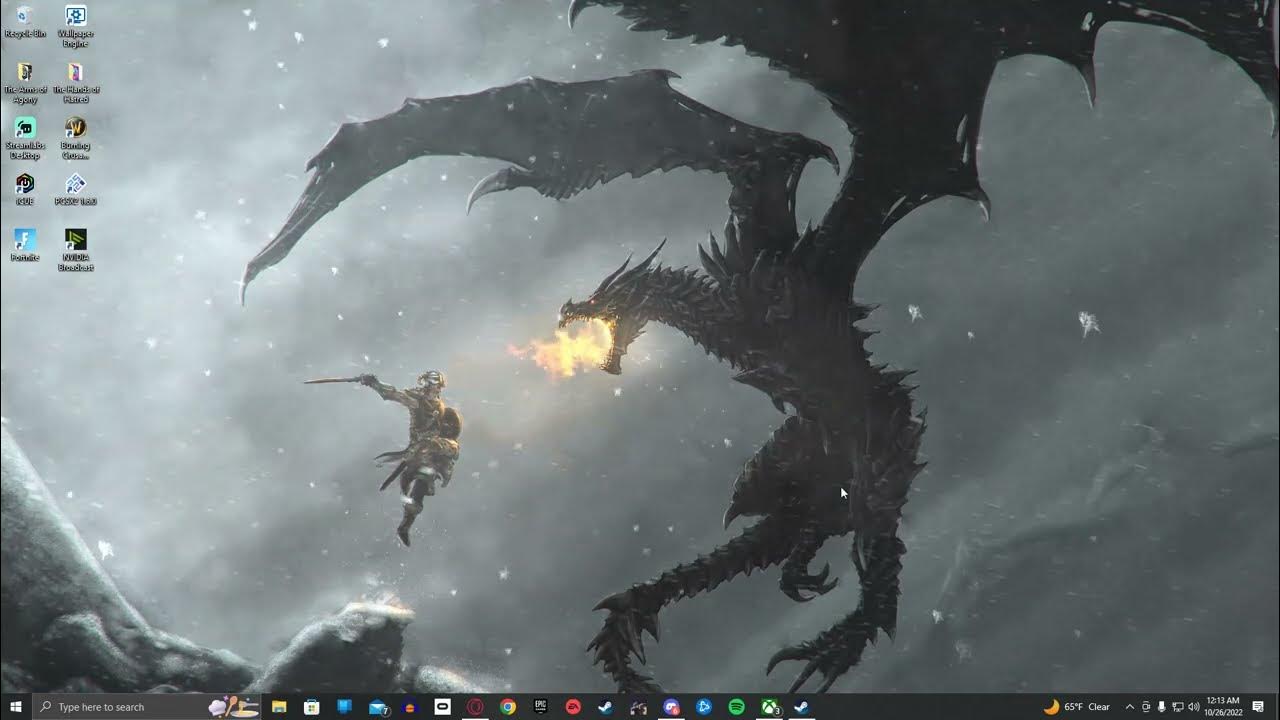The height and width of the screenshot is (720, 1280).
Task: Open Discord from the taskbar
Action: click(671, 707)
